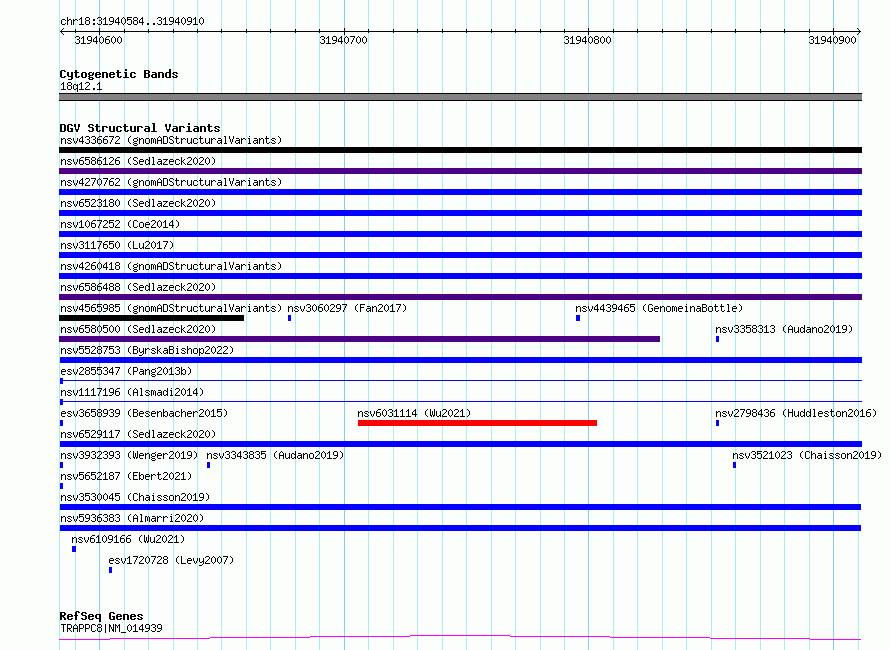Select the nsv3521023 (Chaisson2019) marker
Image resolution: width=890 pixels, height=650 pixels.
click(734, 465)
